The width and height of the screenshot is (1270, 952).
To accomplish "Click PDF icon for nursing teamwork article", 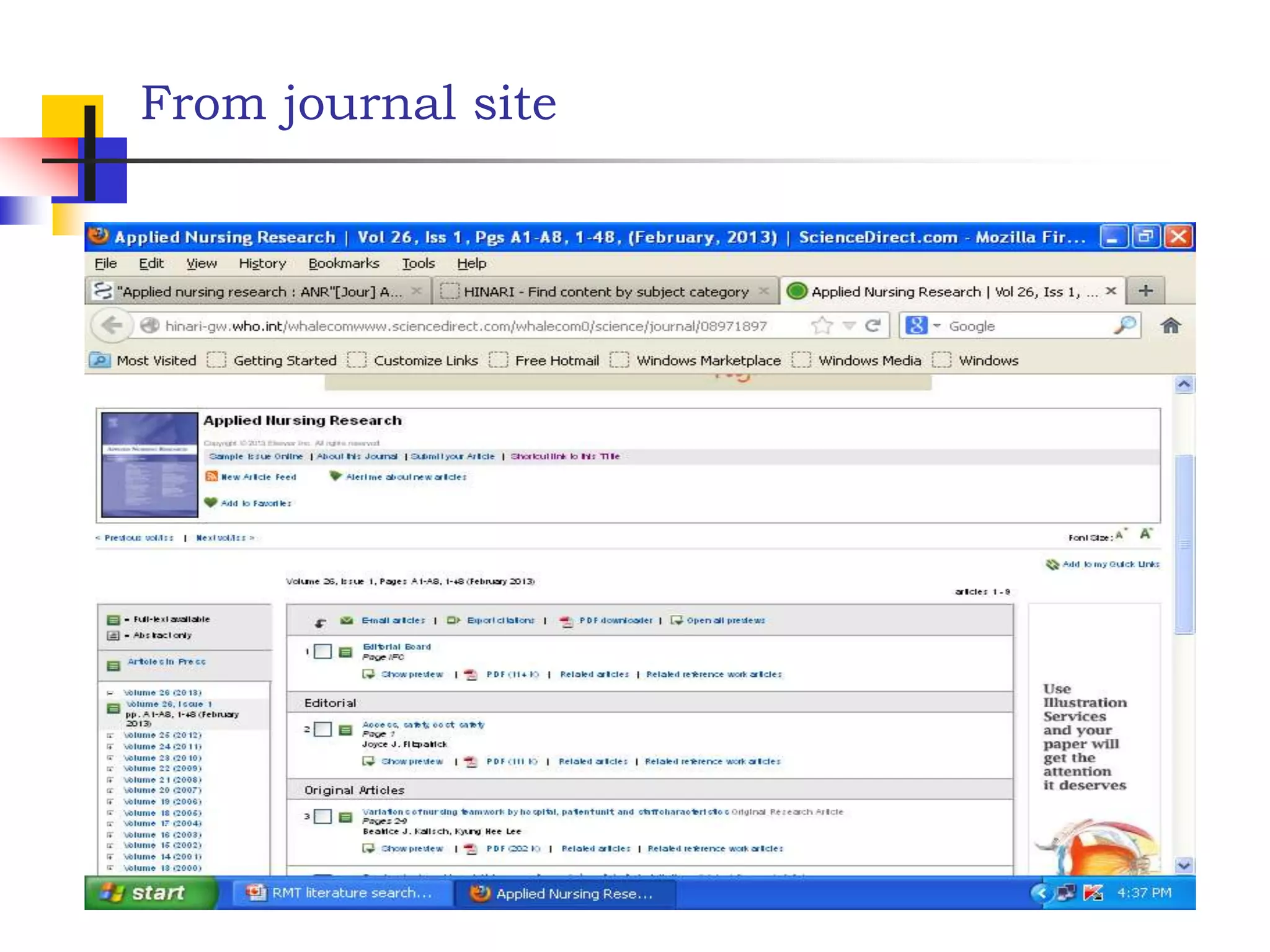I will [x=471, y=849].
